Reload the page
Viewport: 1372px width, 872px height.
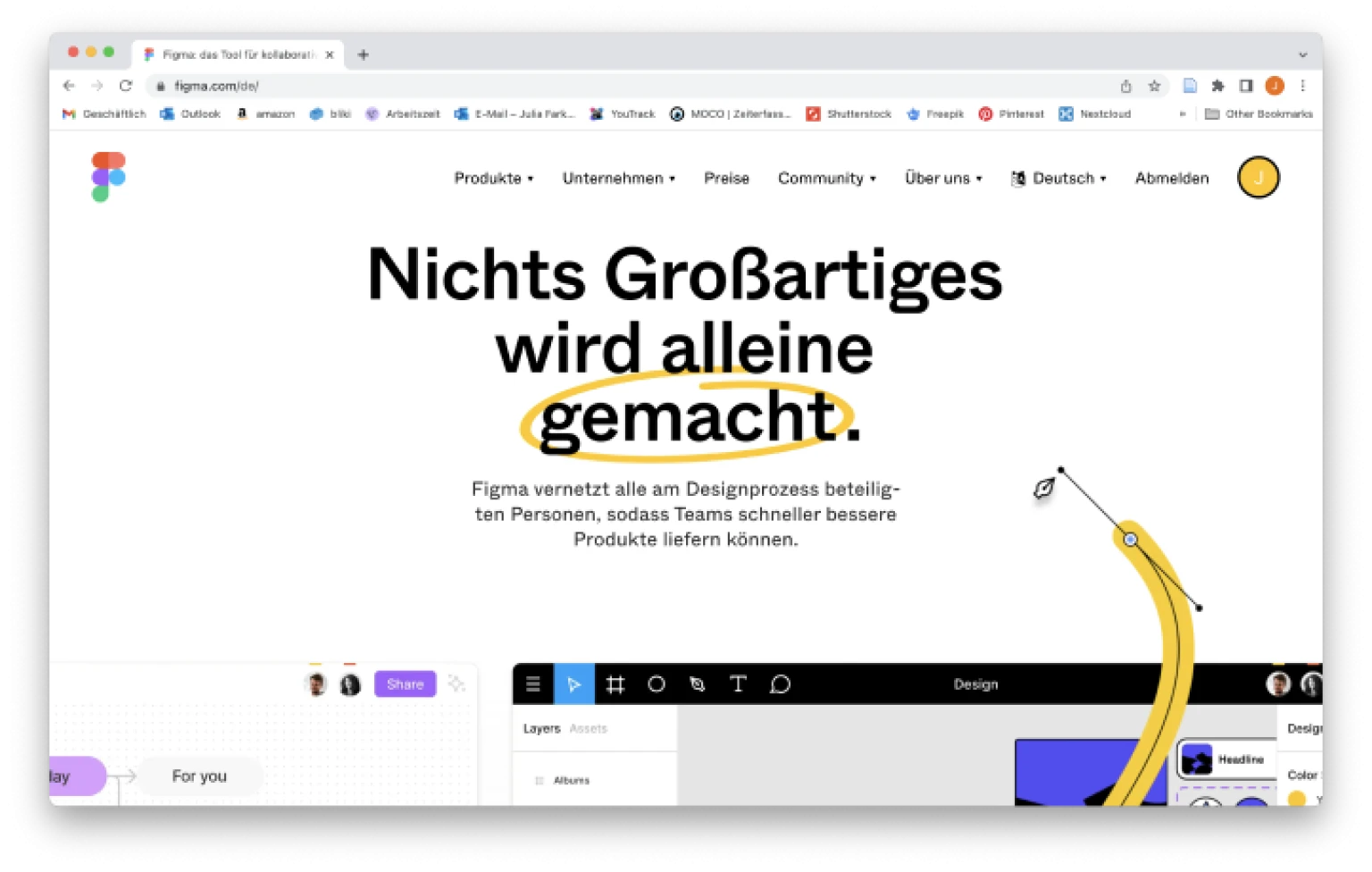point(126,86)
